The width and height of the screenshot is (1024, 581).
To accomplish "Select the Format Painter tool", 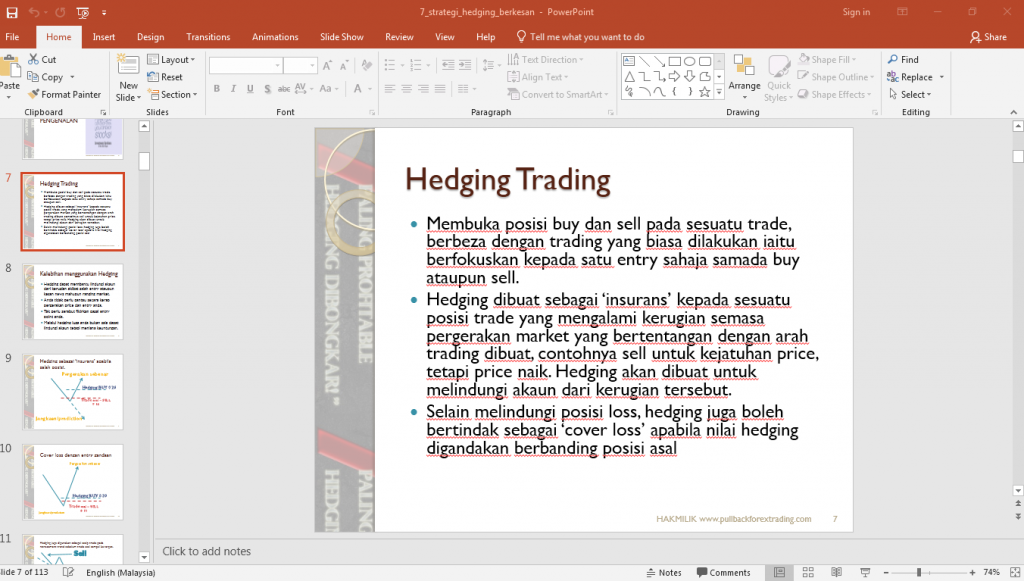I will pos(64,95).
